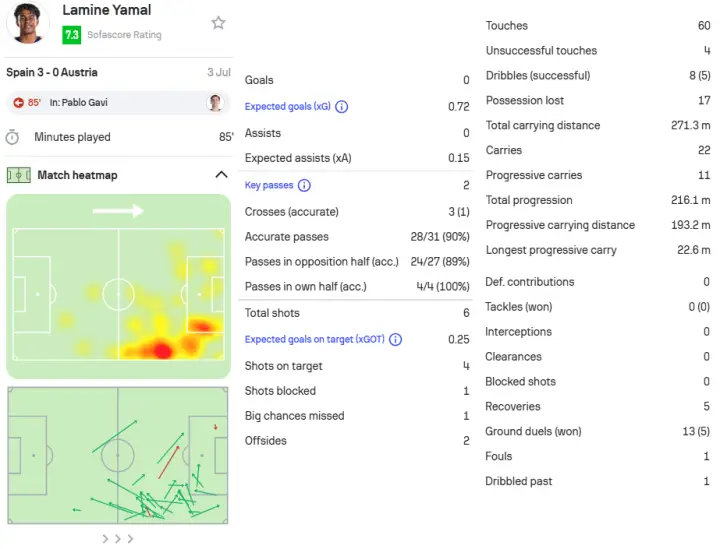Click the Lamine Yamal player name
720x549 pixels.
(107, 10)
